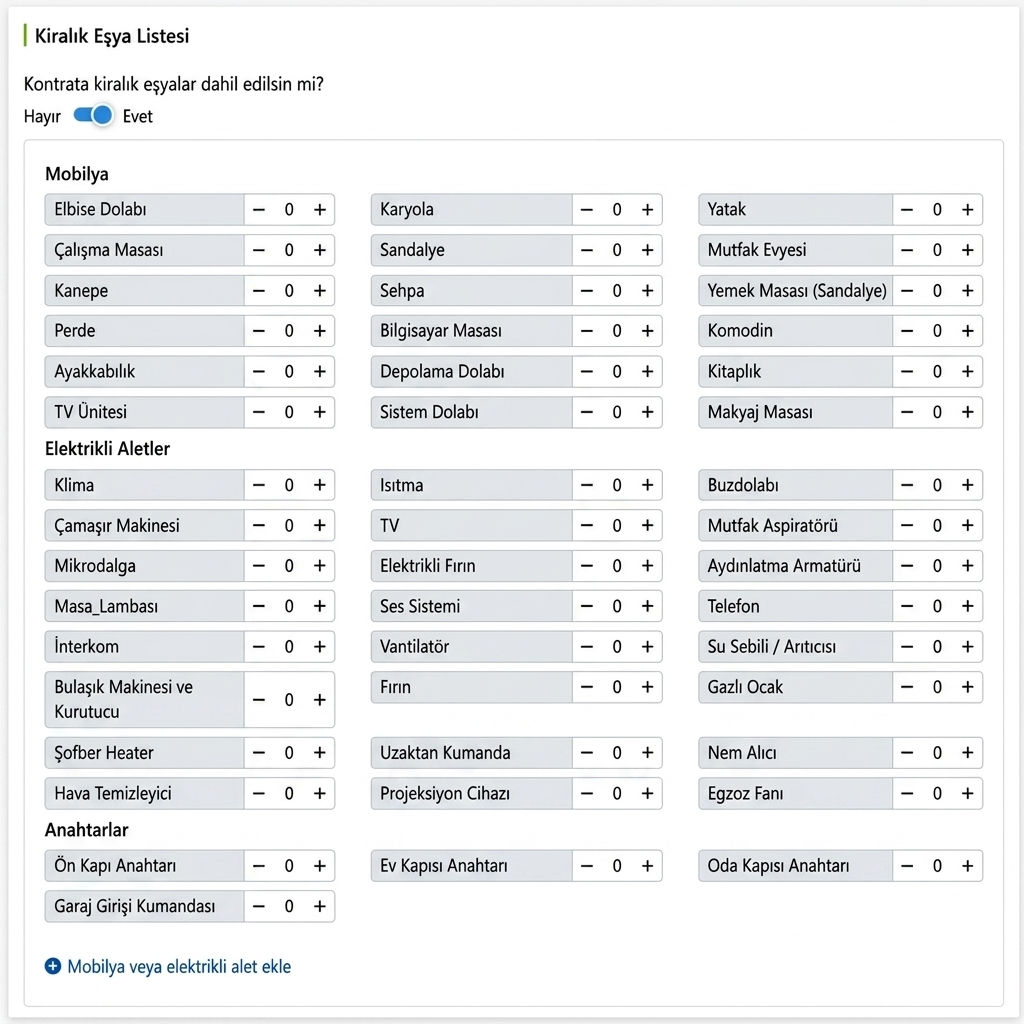The image size is (1024, 1024).
Task: Decrease Oda Kapısı Anahtarı count
Action: tap(907, 866)
